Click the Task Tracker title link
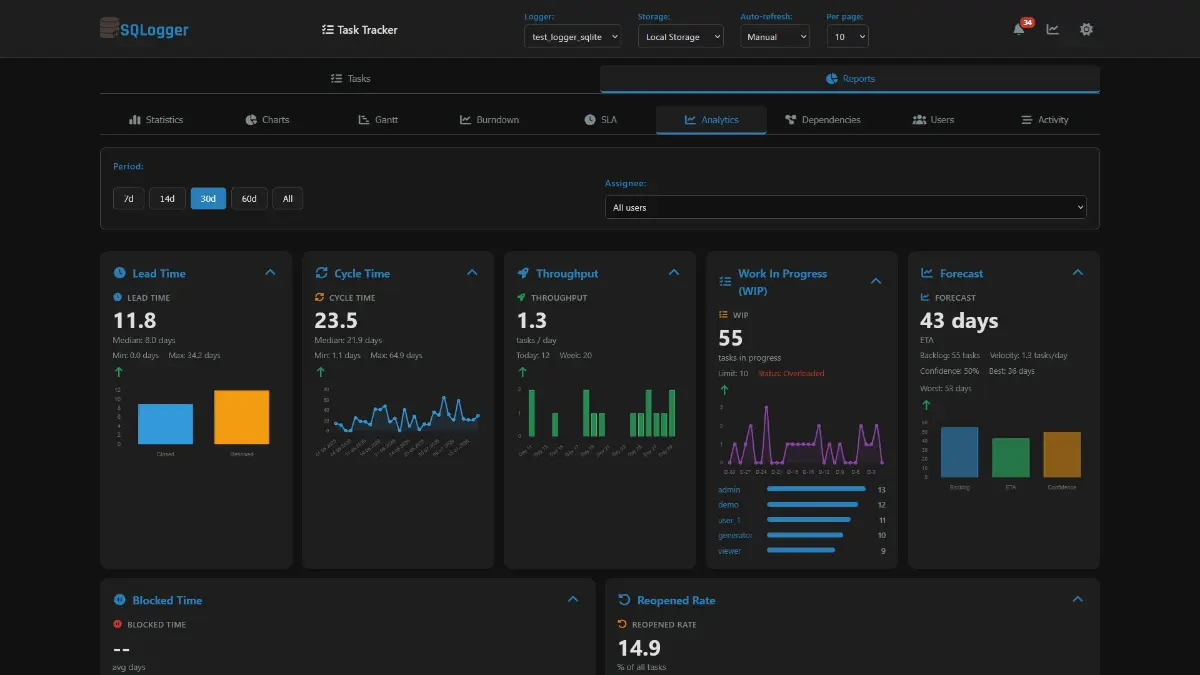The height and width of the screenshot is (675, 1200). [360, 30]
